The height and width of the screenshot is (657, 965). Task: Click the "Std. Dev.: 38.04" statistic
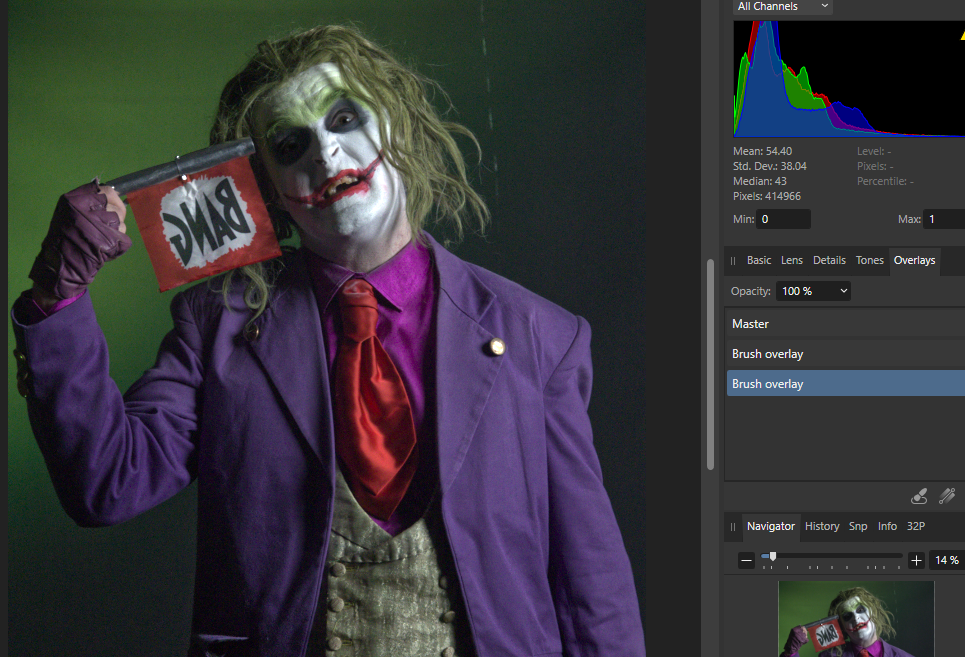tap(769, 166)
